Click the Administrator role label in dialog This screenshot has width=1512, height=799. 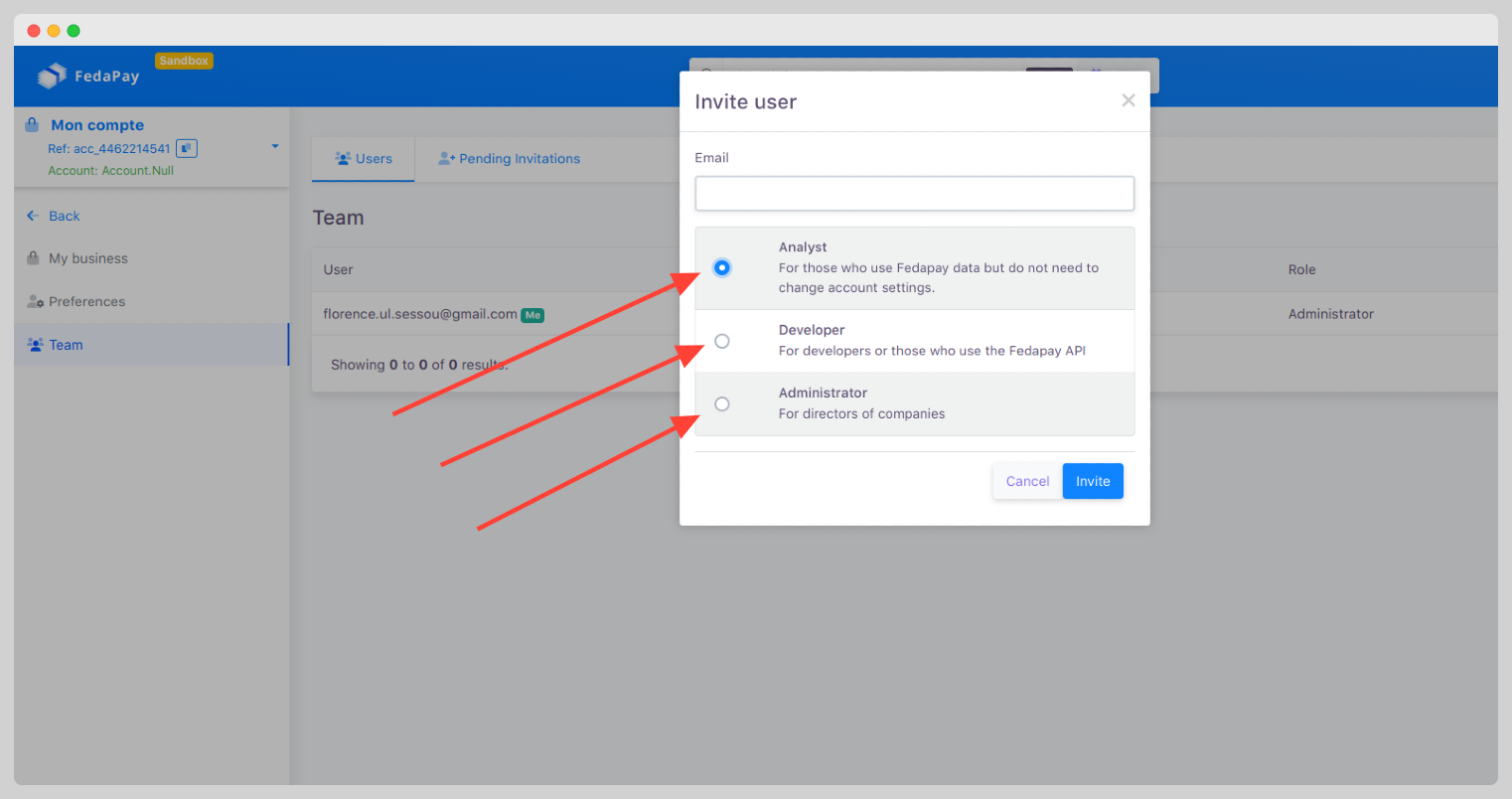coord(823,394)
